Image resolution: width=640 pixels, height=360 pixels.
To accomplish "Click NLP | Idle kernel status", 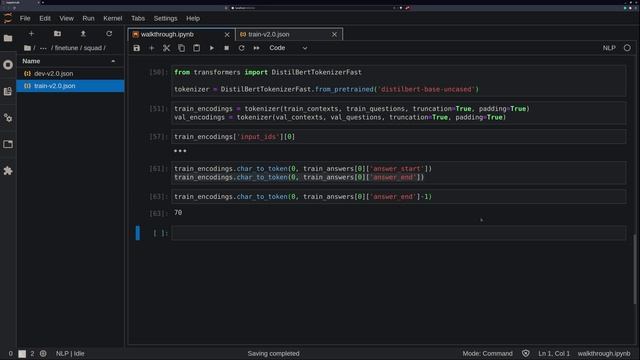I will [70, 353].
